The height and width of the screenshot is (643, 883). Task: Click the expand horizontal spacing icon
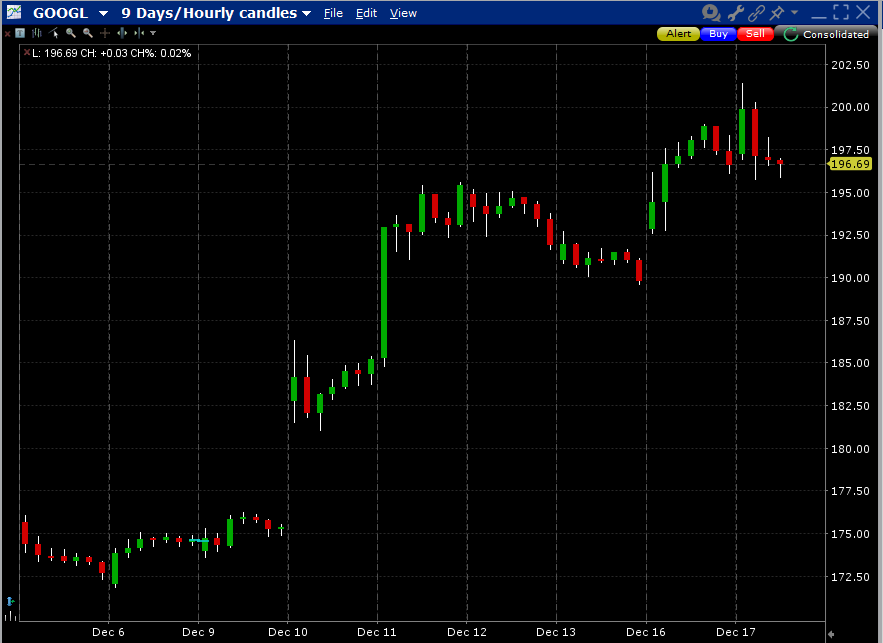pos(122,33)
